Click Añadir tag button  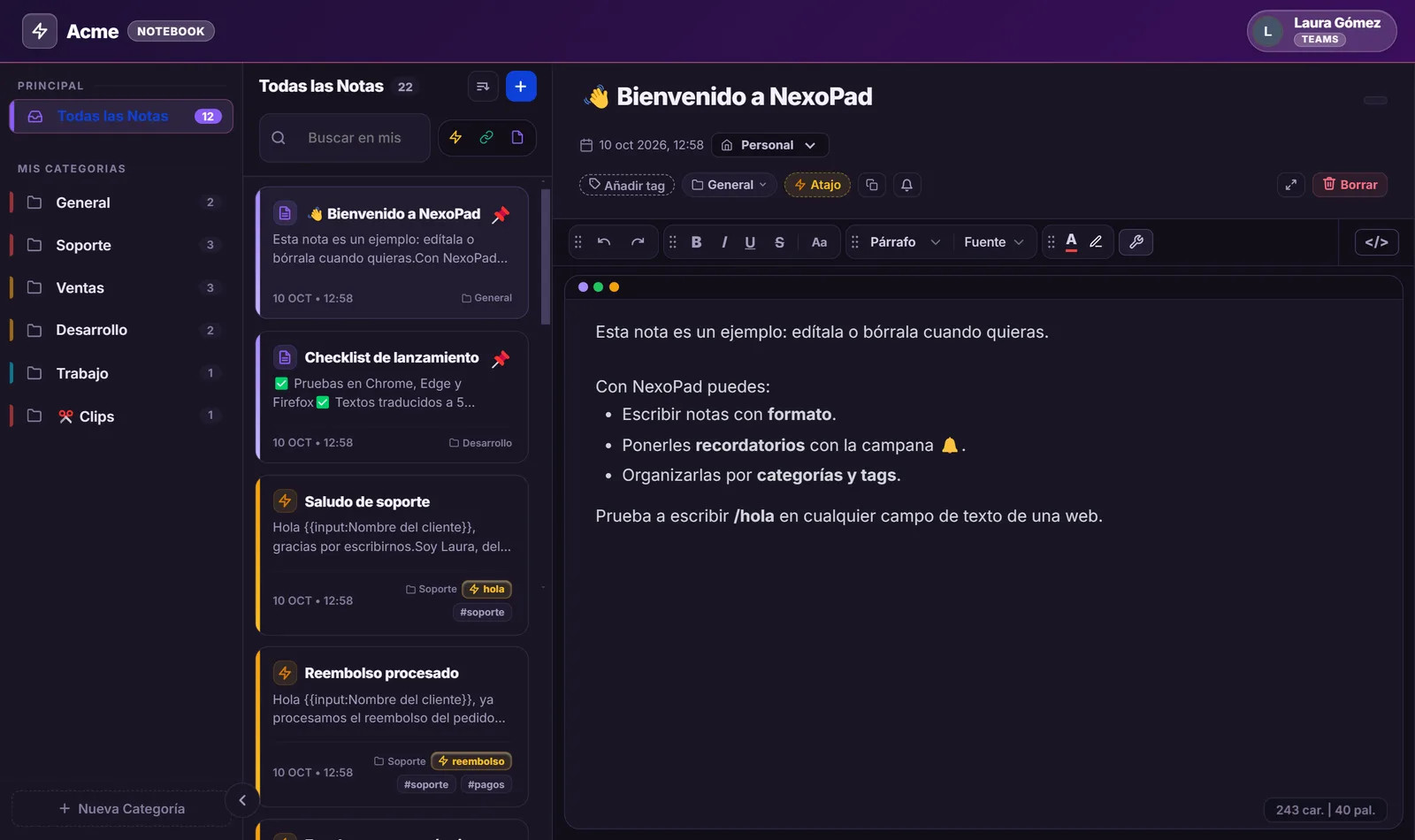(x=627, y=185)
